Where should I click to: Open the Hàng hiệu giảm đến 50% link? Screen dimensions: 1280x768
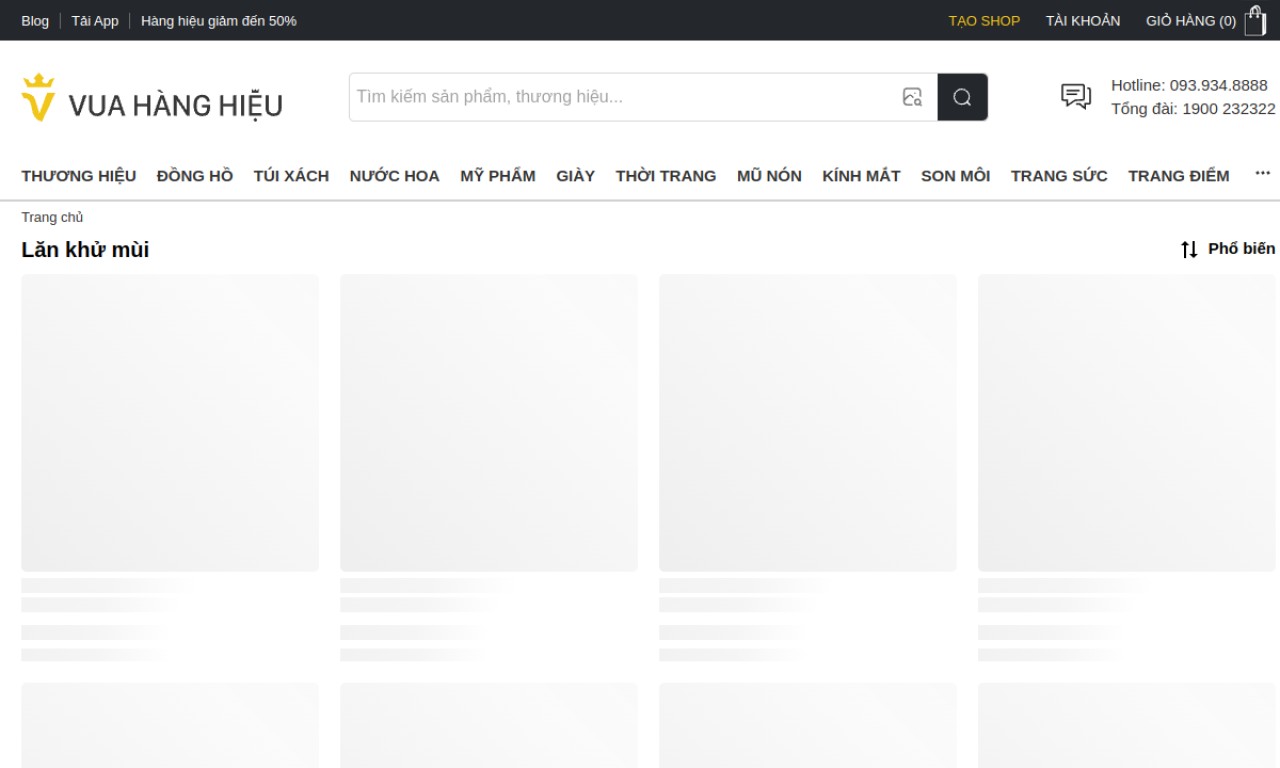(x=219, y=20)
